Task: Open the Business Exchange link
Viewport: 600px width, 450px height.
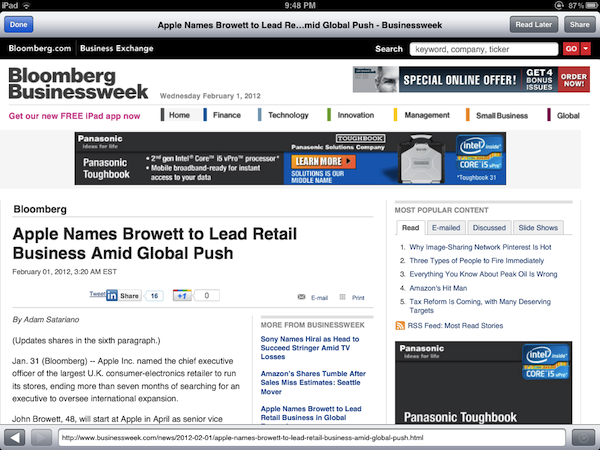Action: pyautogui.click(x=117, y=49)
